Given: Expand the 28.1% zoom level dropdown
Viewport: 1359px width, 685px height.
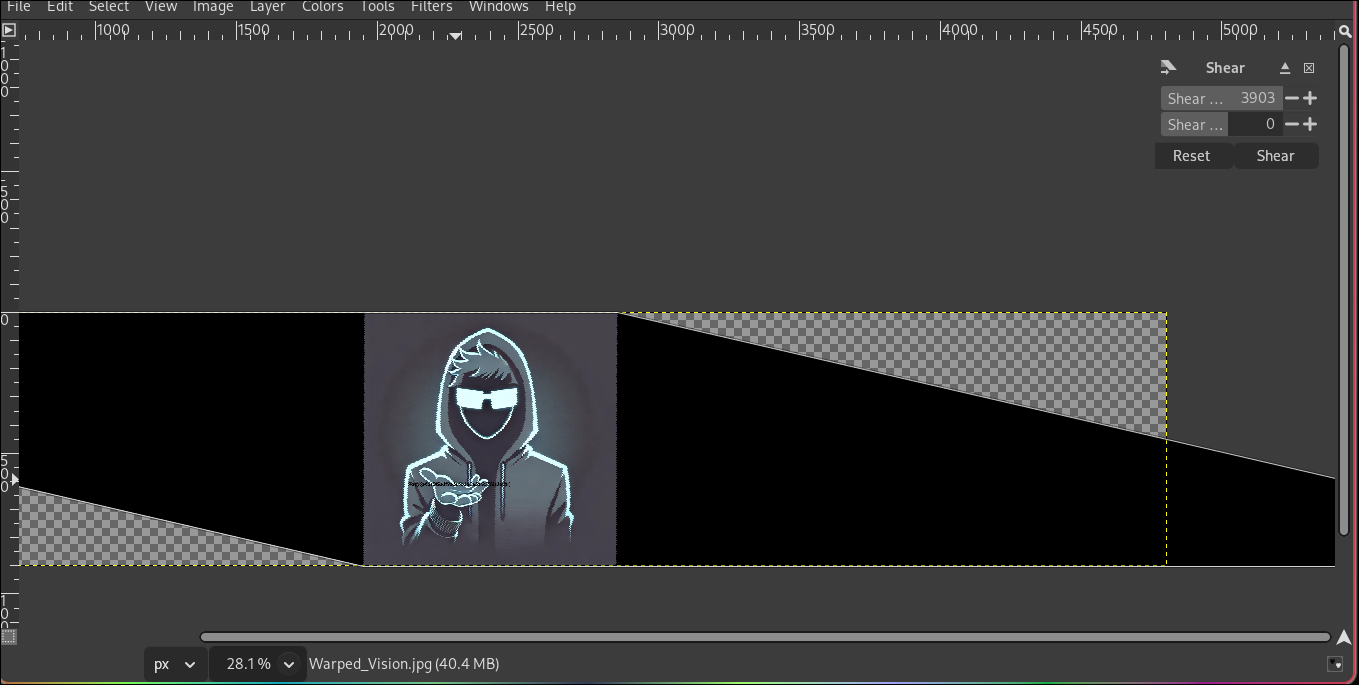Looking at the screenshot, I should tap(289, 664).
